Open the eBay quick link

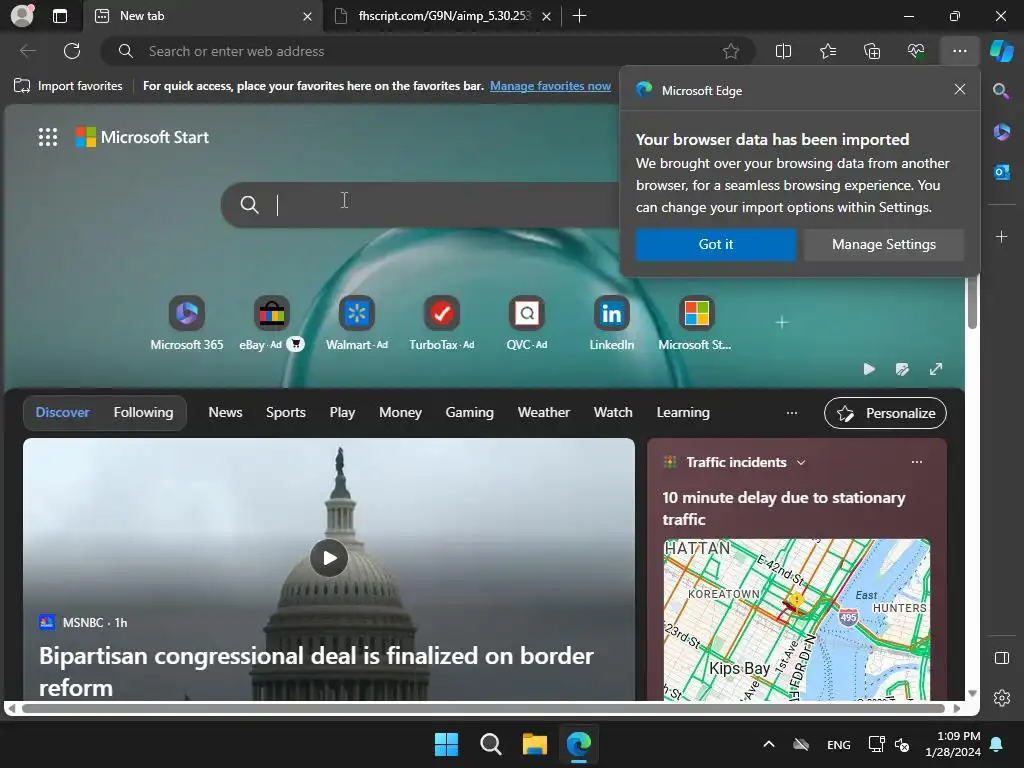click(272, 323)
